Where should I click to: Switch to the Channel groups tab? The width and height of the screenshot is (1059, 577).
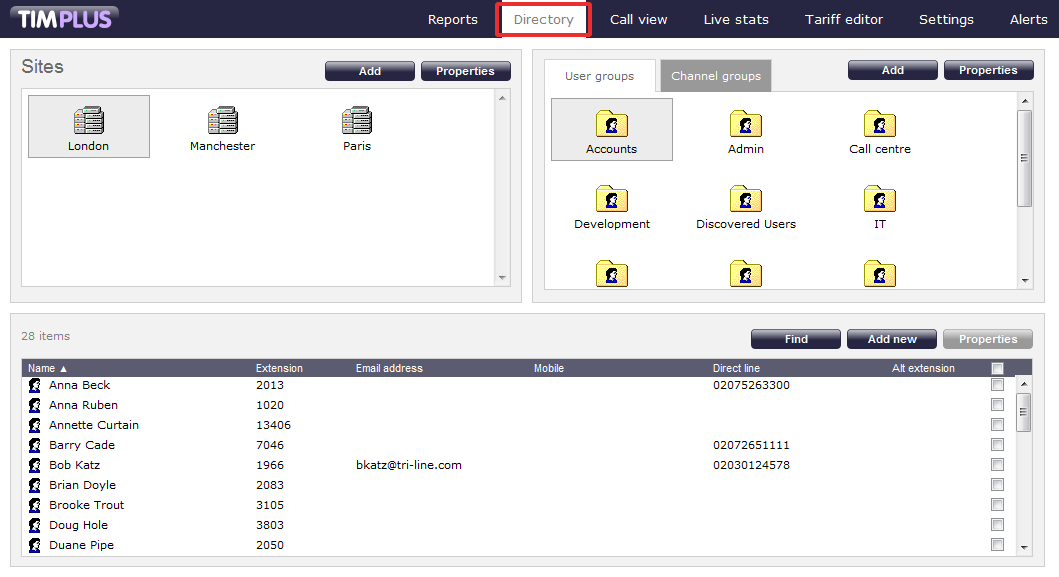[716, 76]
